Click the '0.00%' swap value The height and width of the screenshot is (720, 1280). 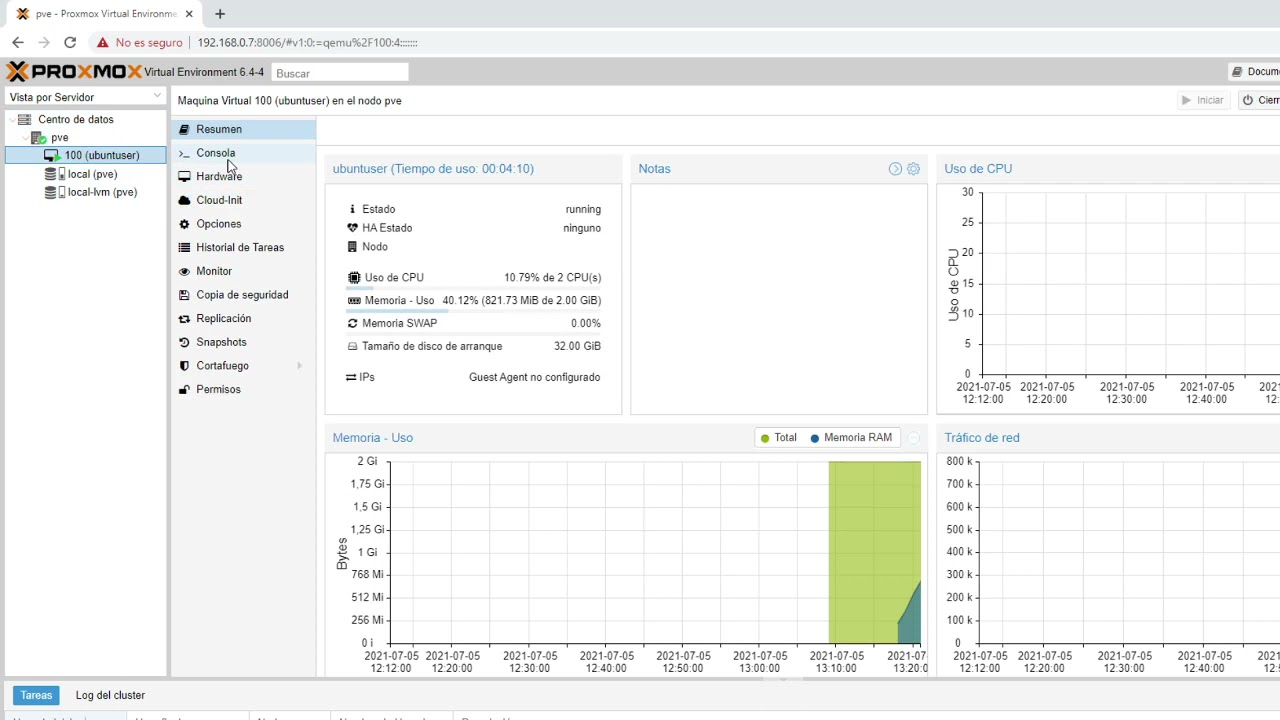pos(586,323)
